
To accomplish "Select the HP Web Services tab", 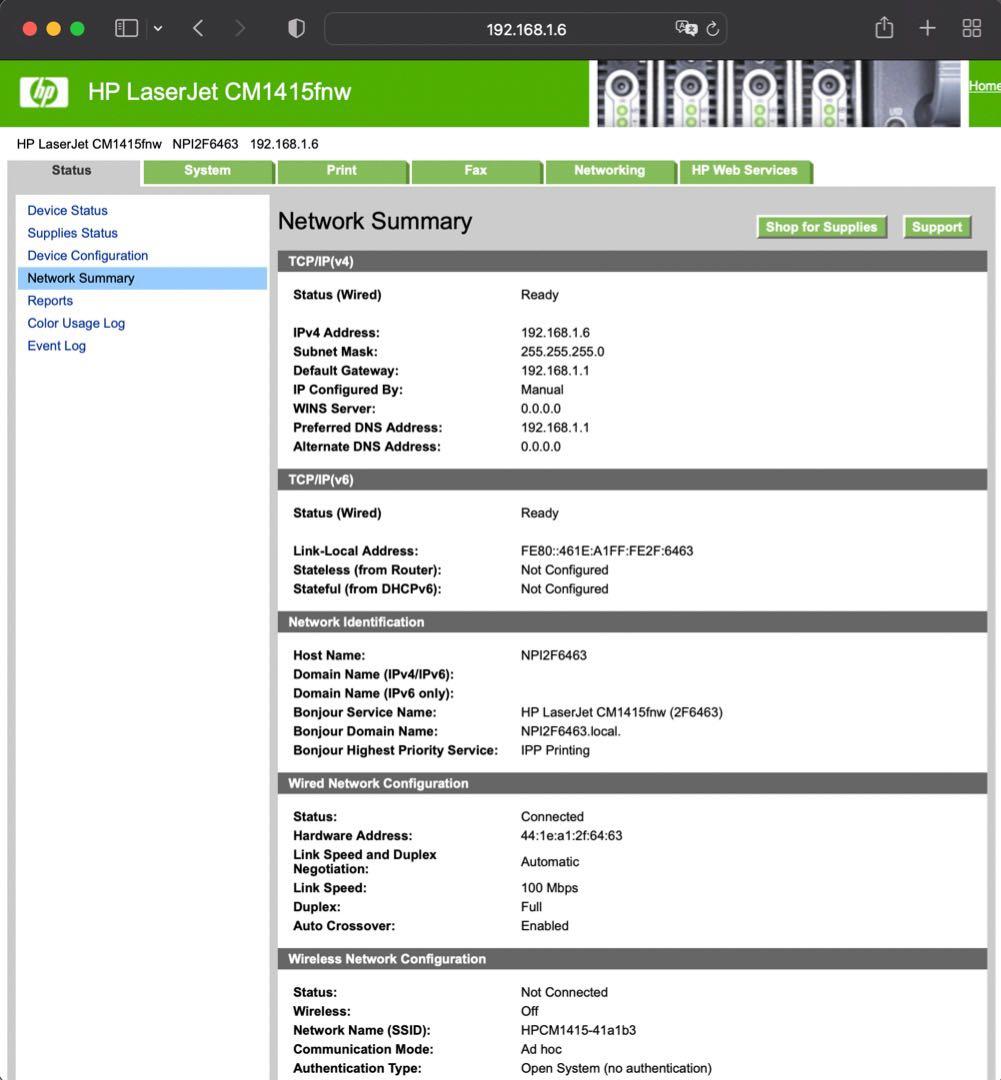I will click(x=744, y=171).
